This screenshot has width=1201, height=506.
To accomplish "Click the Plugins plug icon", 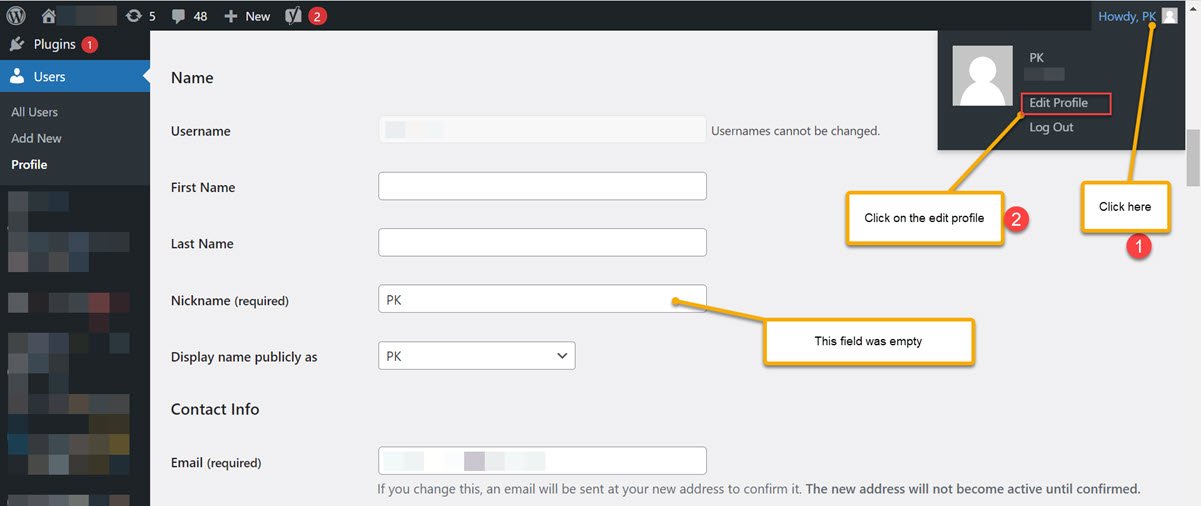I will click(17, 44).
